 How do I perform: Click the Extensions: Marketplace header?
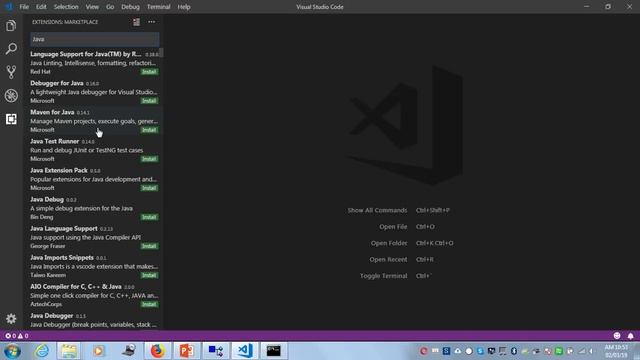point(65,22)
